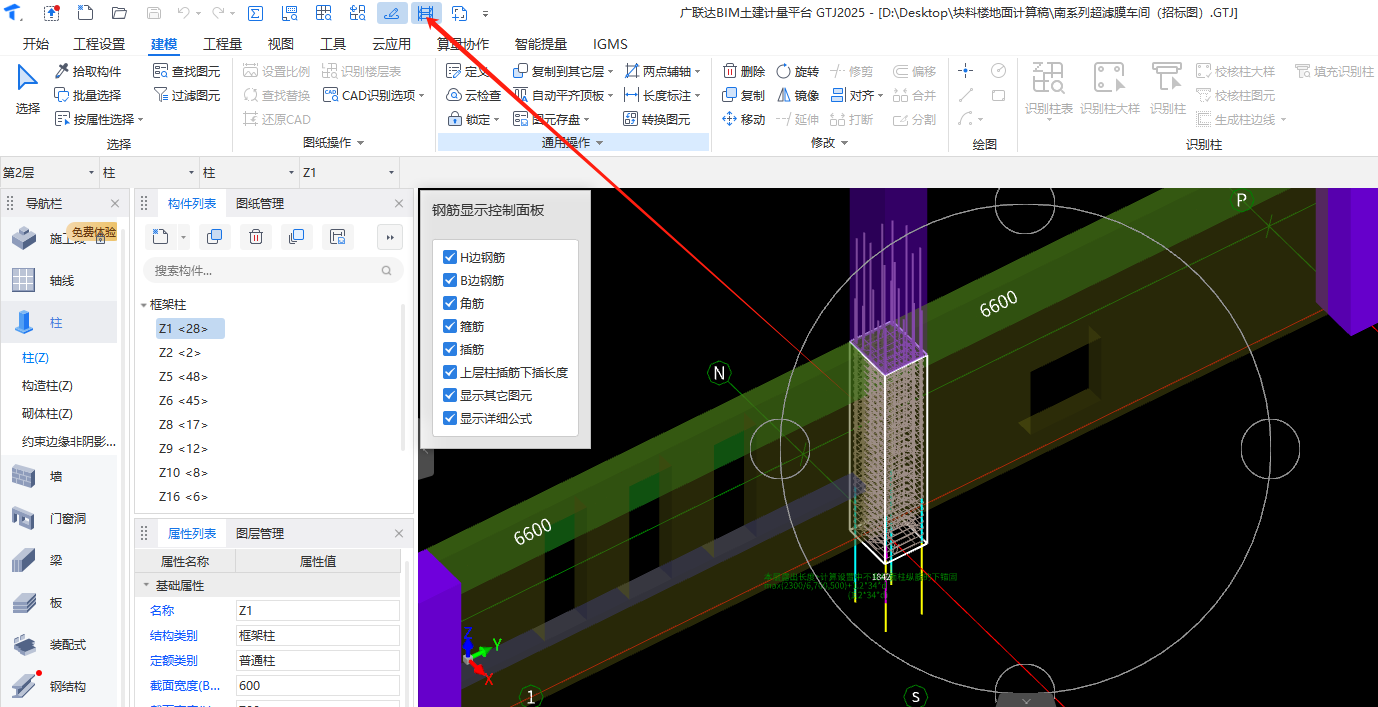Collapse 基础属性 section

pyautogui.click(x=146, y=585)
